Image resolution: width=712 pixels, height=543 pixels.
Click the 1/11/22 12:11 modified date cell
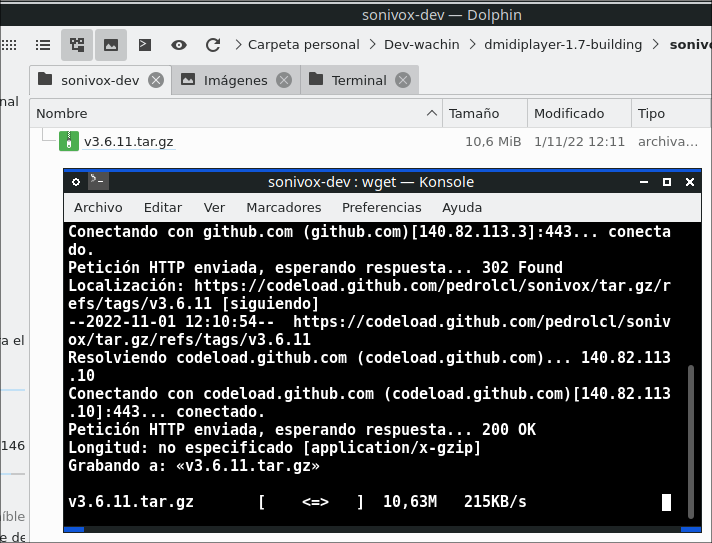579,142
